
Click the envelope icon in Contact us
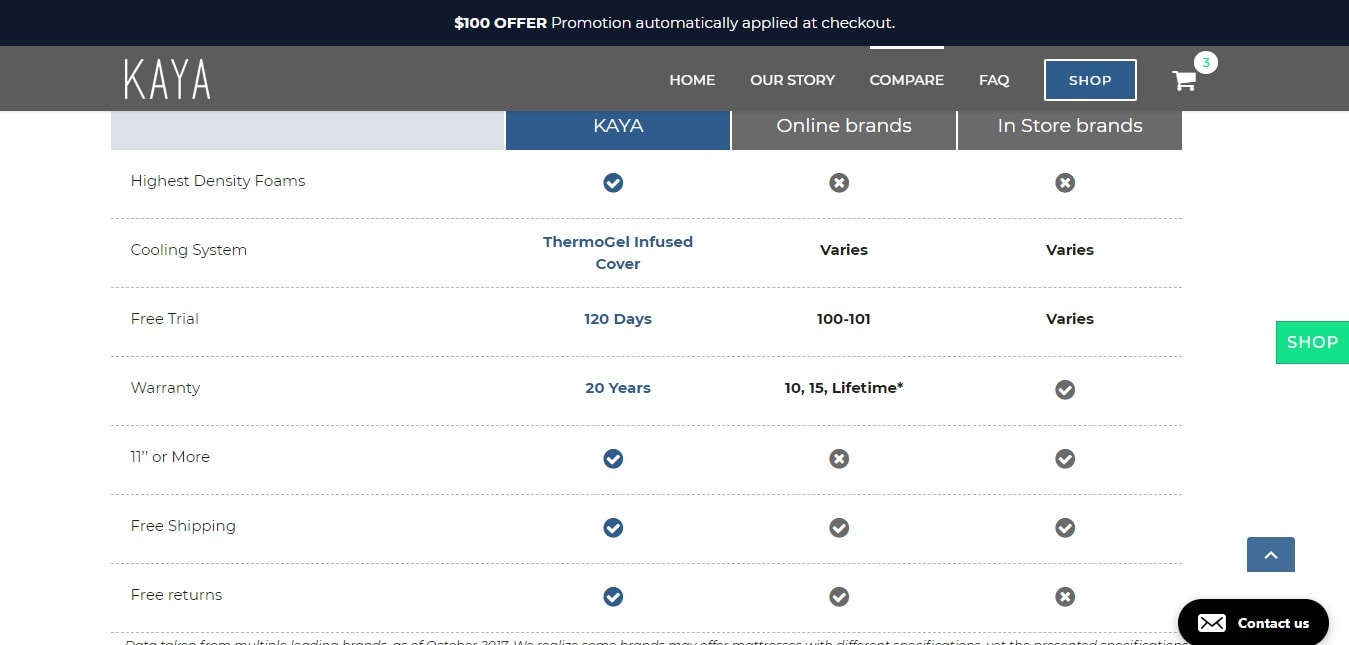(x=1212, y=623)
